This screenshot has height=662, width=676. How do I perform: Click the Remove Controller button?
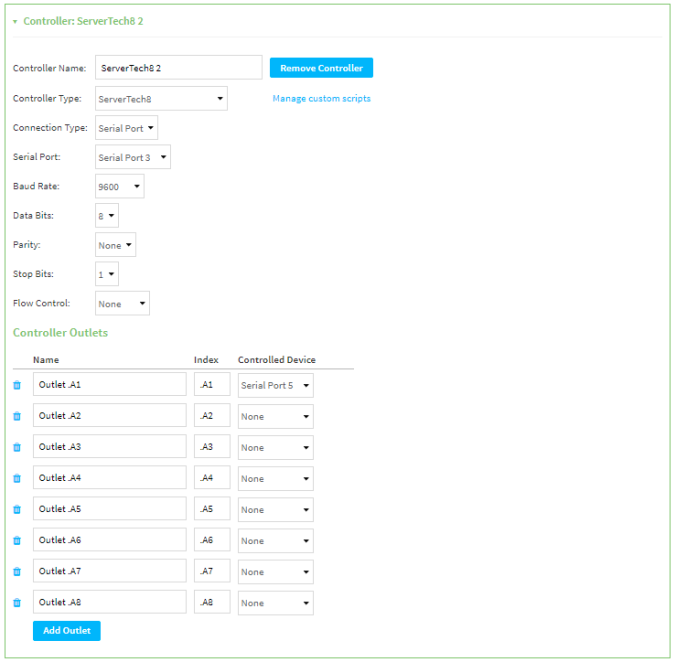[x=321, y=68]
